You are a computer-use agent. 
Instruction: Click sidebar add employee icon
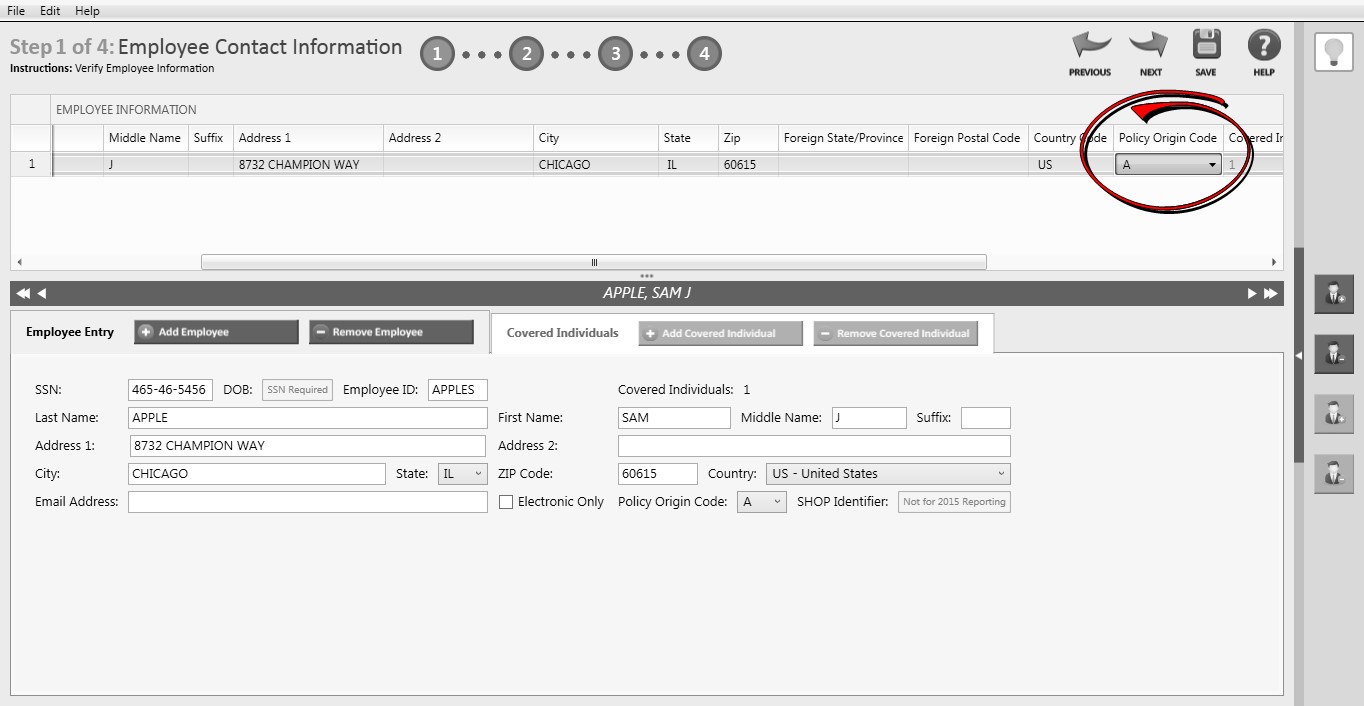(1333, 295)
